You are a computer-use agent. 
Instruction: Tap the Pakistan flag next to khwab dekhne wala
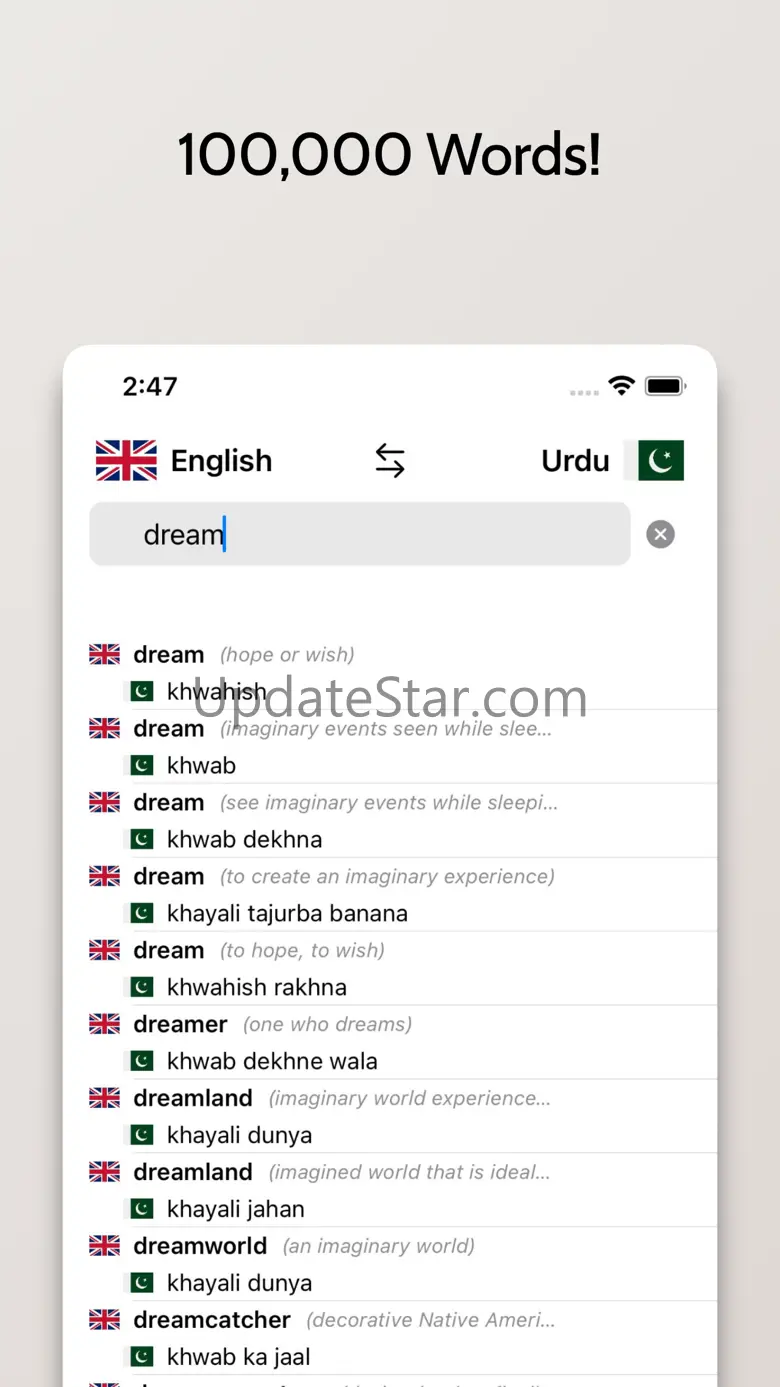pyautogui.click(x=141, y=1061)
